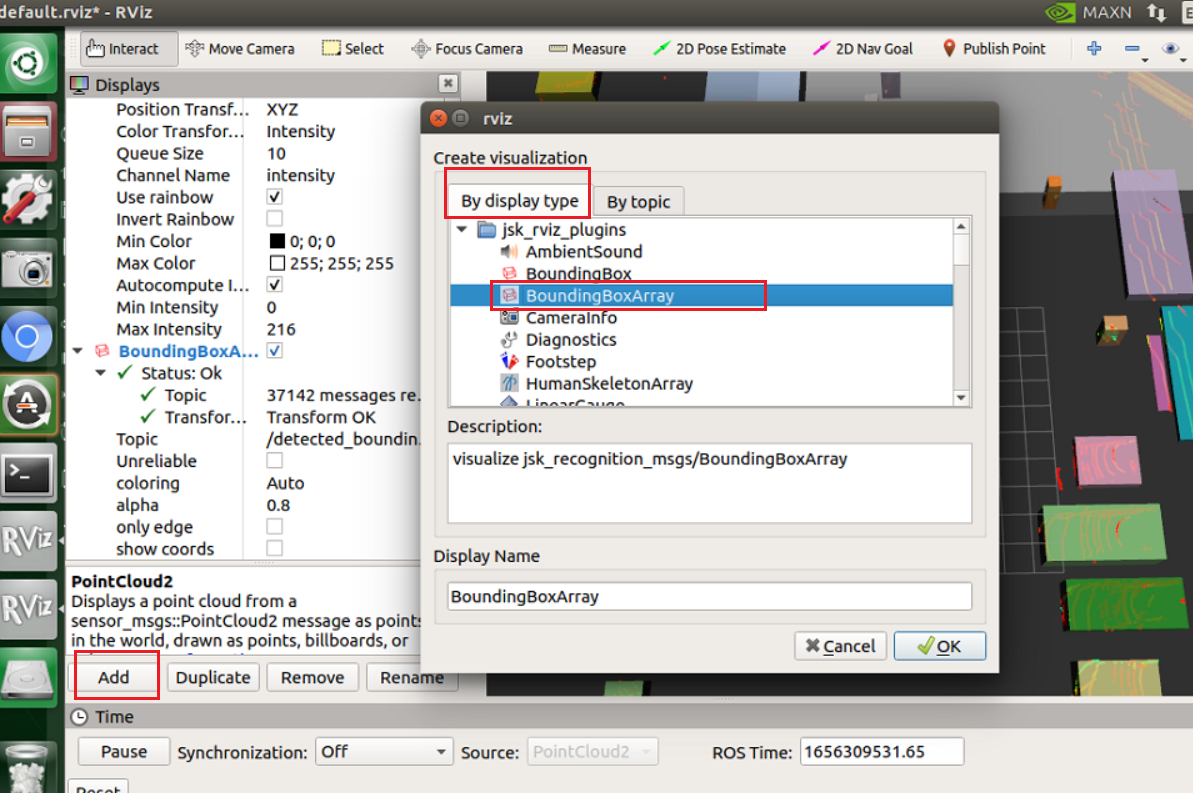Confirm the dialog with OK

click(938, 645)
